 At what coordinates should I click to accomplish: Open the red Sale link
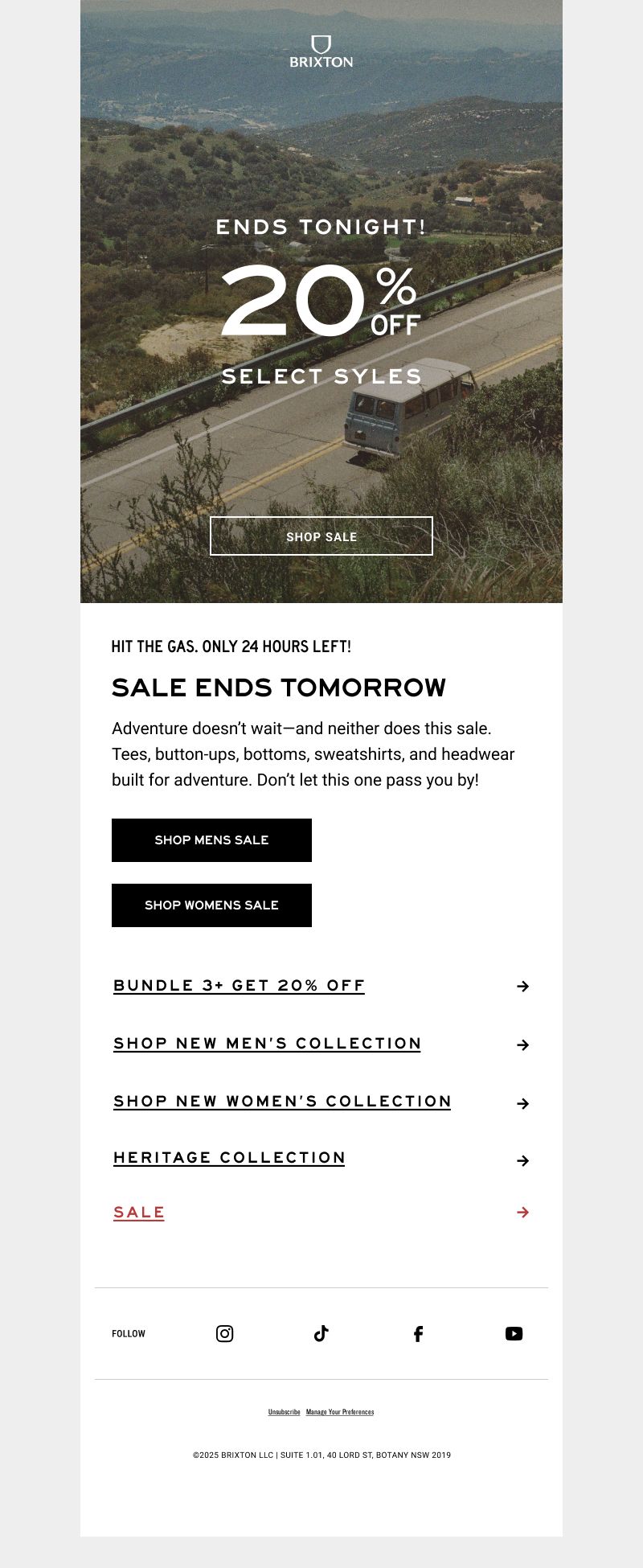(x=139, y=1213)
